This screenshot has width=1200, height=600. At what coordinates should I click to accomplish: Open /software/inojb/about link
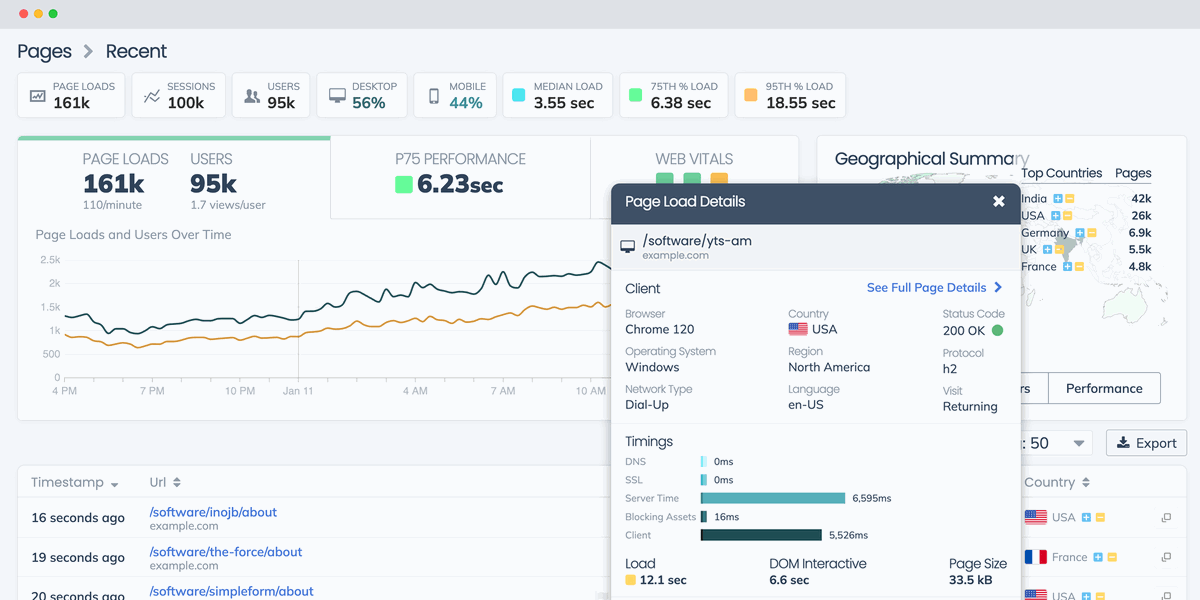213,512
